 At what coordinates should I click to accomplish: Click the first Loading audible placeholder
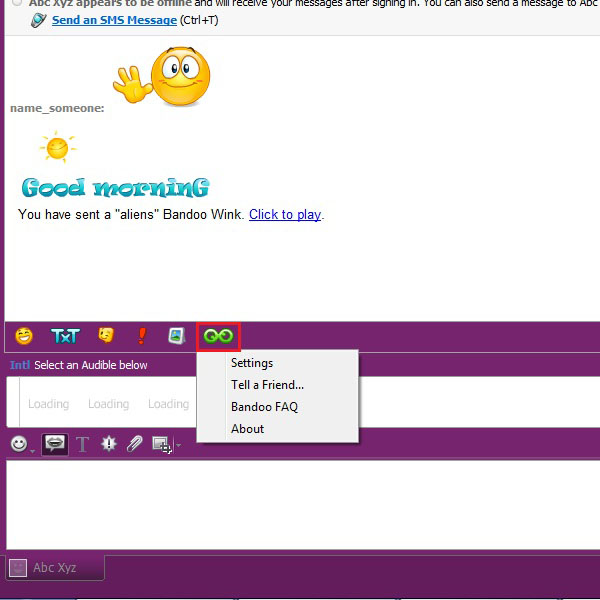(49, 404)
